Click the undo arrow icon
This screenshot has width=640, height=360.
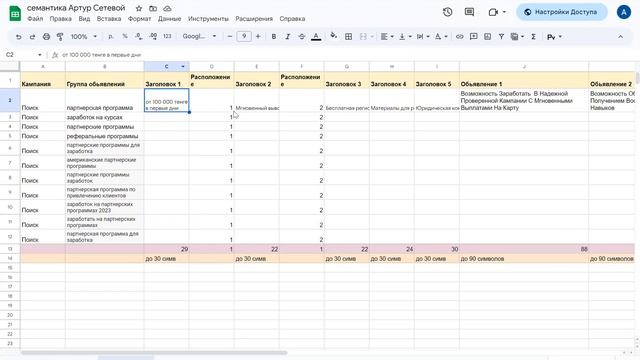tap(18, 37)
